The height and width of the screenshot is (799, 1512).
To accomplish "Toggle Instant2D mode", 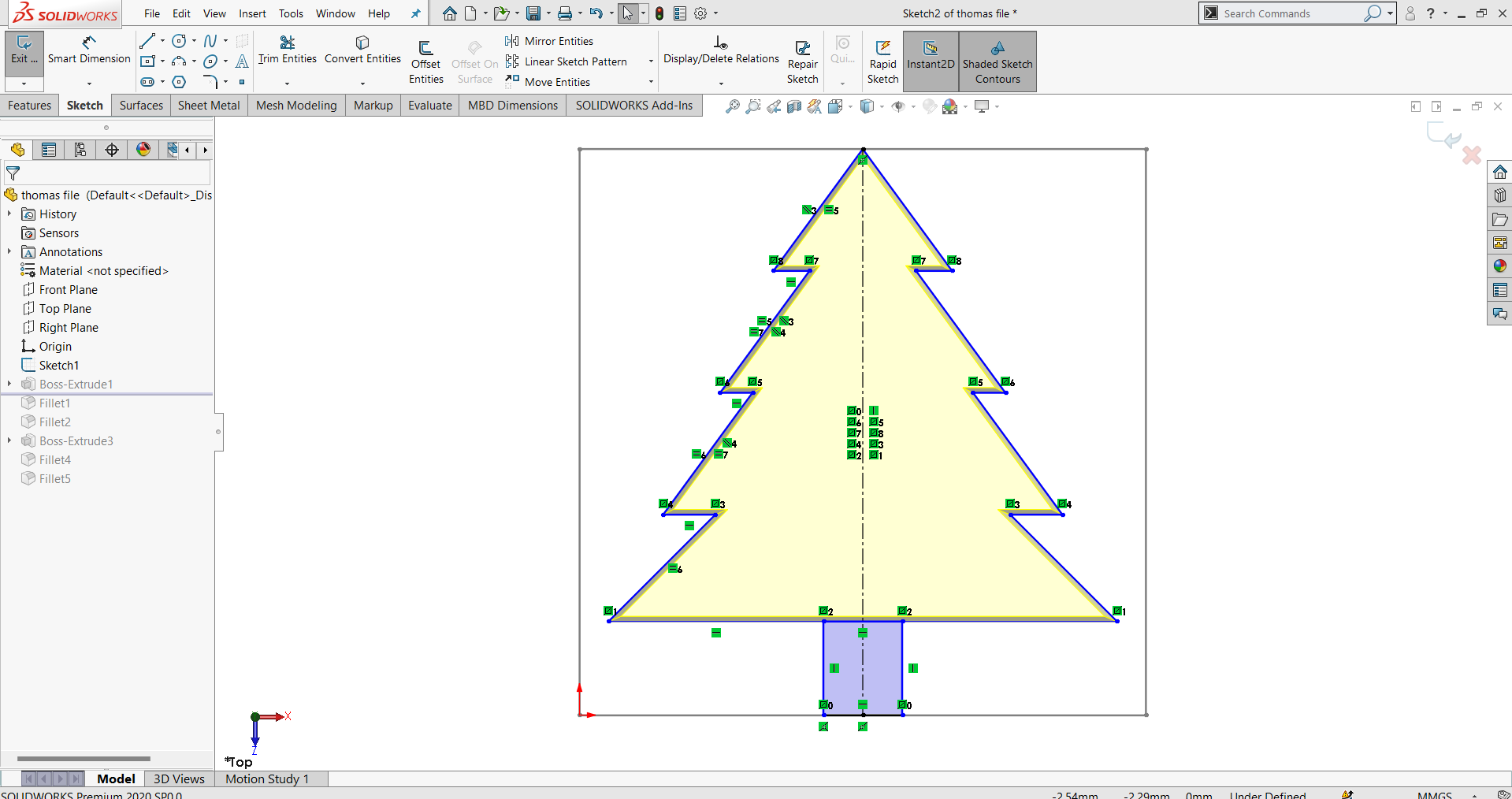I will (931, 61).
